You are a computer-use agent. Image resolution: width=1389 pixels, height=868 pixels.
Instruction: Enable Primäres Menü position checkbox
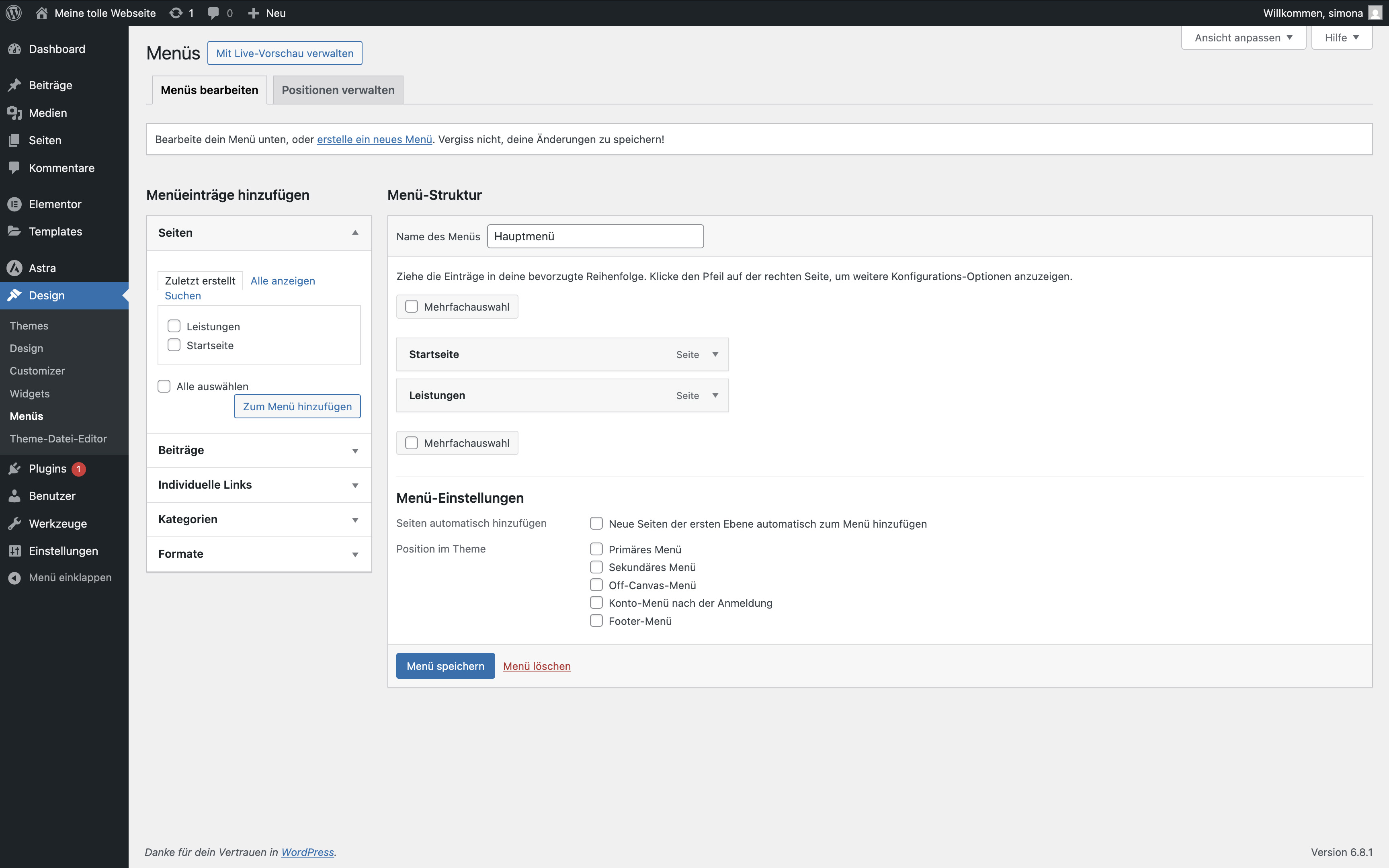(x=596, y=549)
